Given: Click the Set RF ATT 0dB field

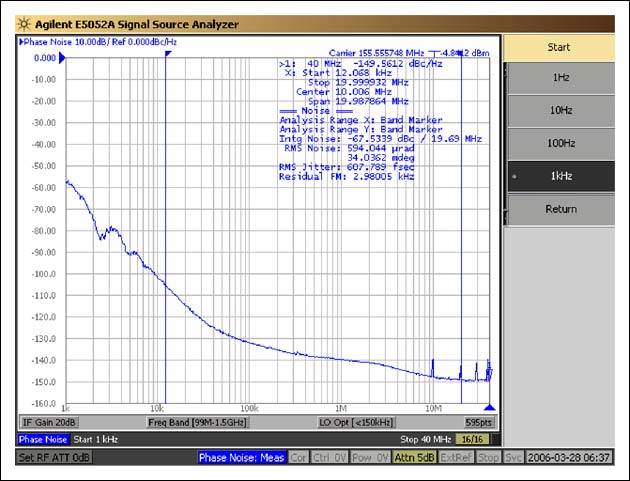Looking at the screenshot, I should point(55,457).
